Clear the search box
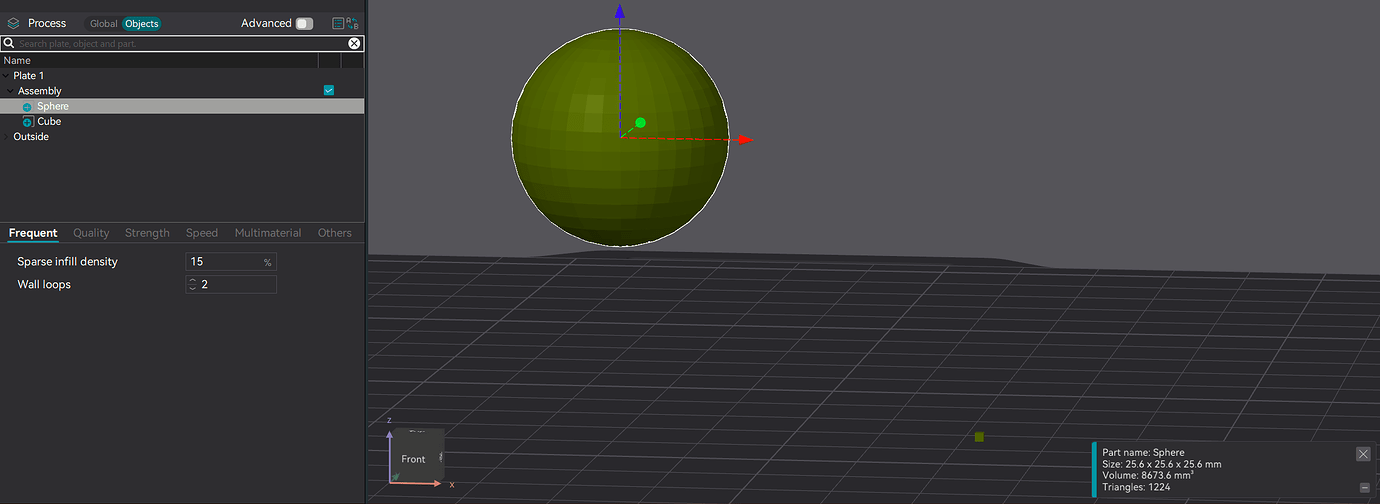 coord(354,44)
